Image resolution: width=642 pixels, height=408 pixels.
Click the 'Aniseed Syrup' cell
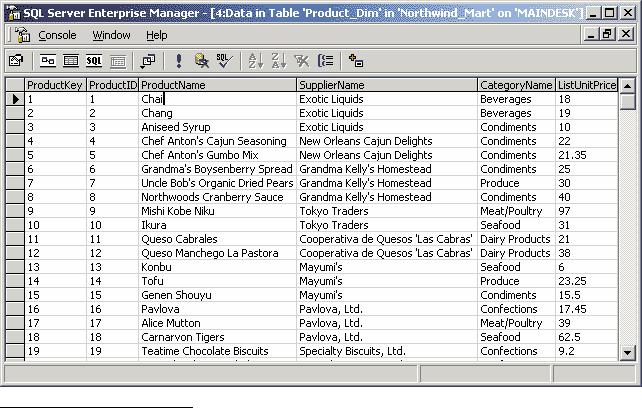pyautogui.click(x=217, y=127)
